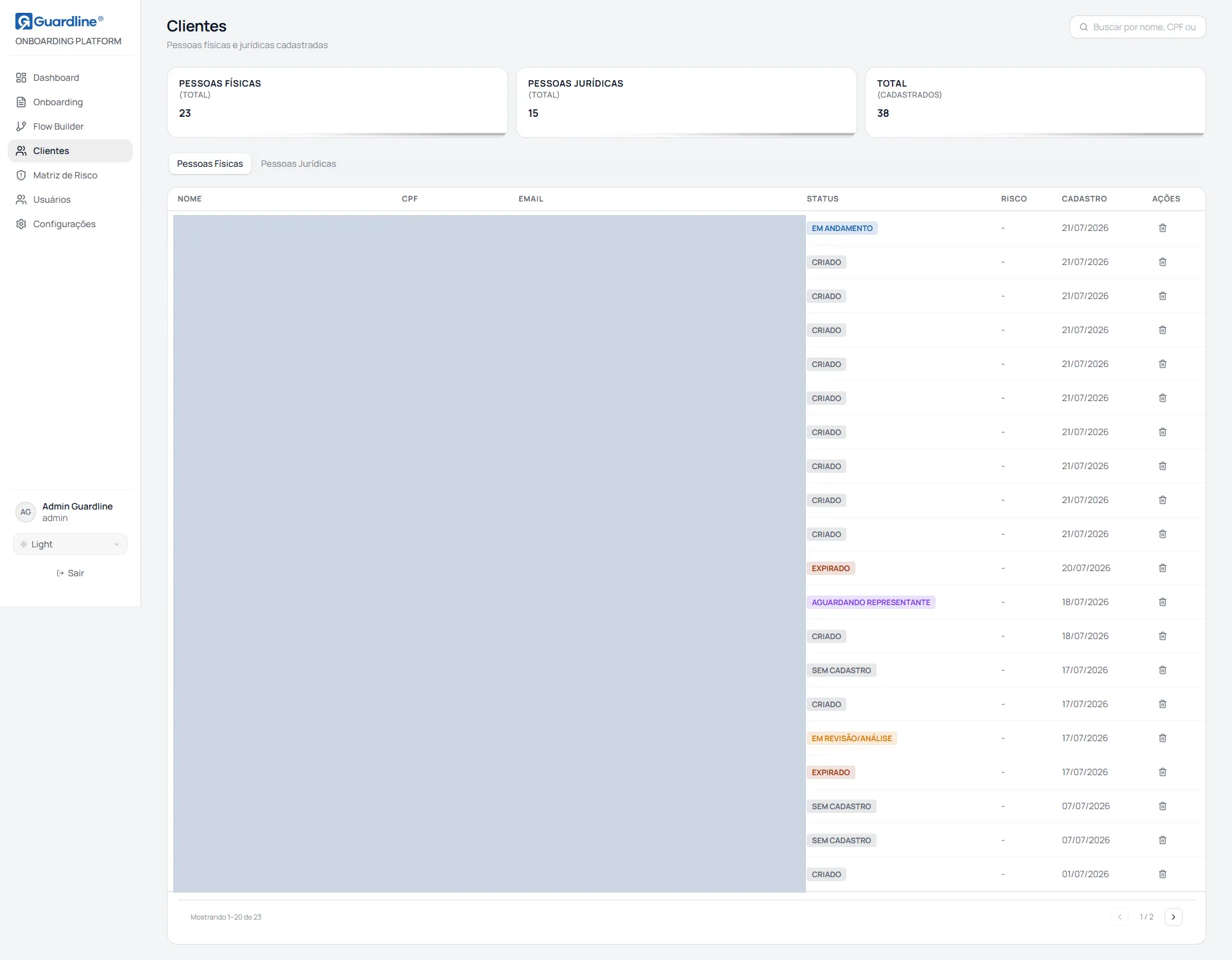Click the Matriz de Risco shield icon
Image resolution: width=1232 pixels, height=960 pixels.
click(21, 175)
